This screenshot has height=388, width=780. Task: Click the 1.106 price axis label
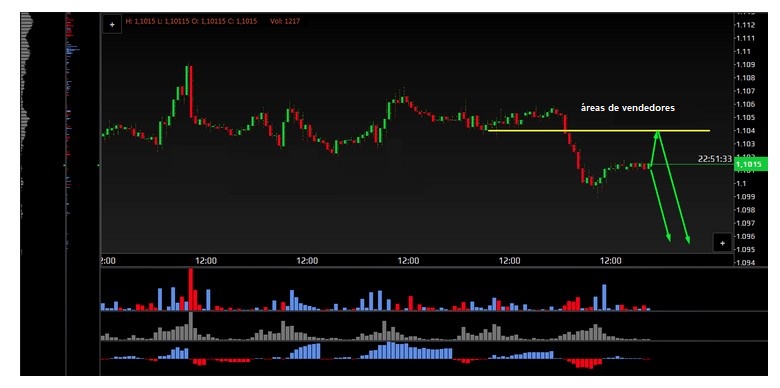(x=746, y=104)
